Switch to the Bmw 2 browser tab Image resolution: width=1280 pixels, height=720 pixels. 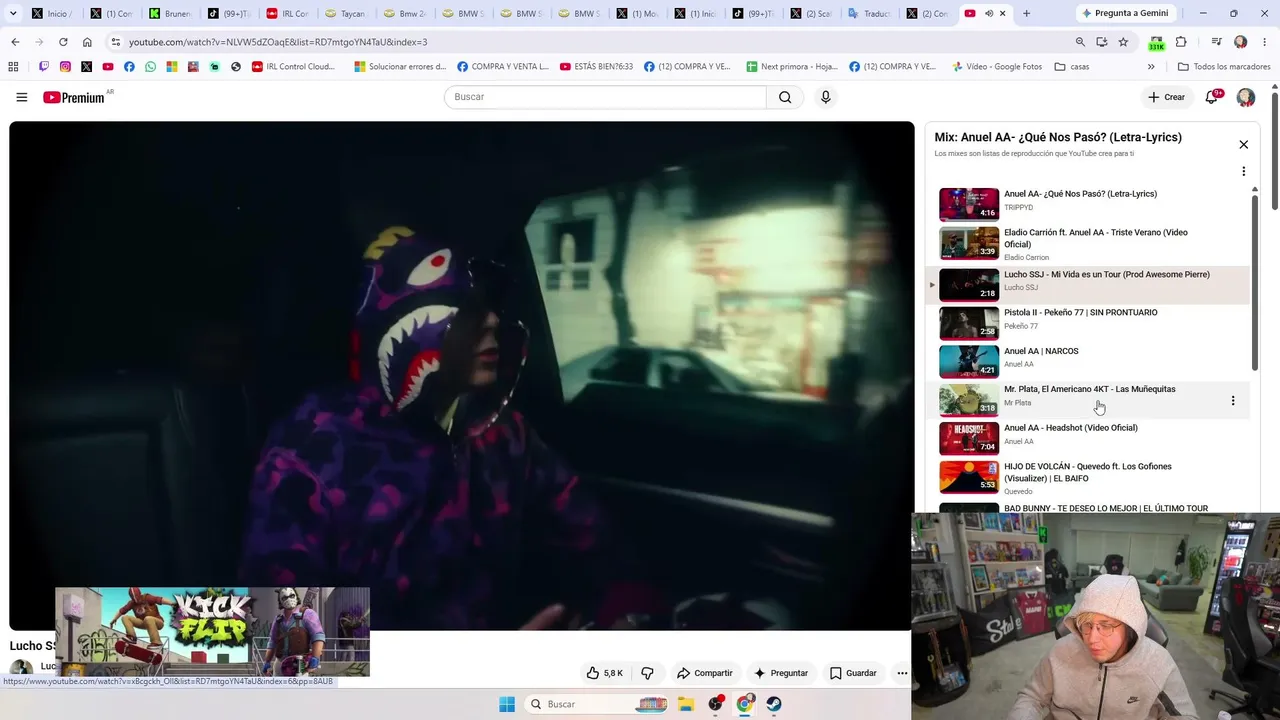pyautogui.click(x=405, y=14)
